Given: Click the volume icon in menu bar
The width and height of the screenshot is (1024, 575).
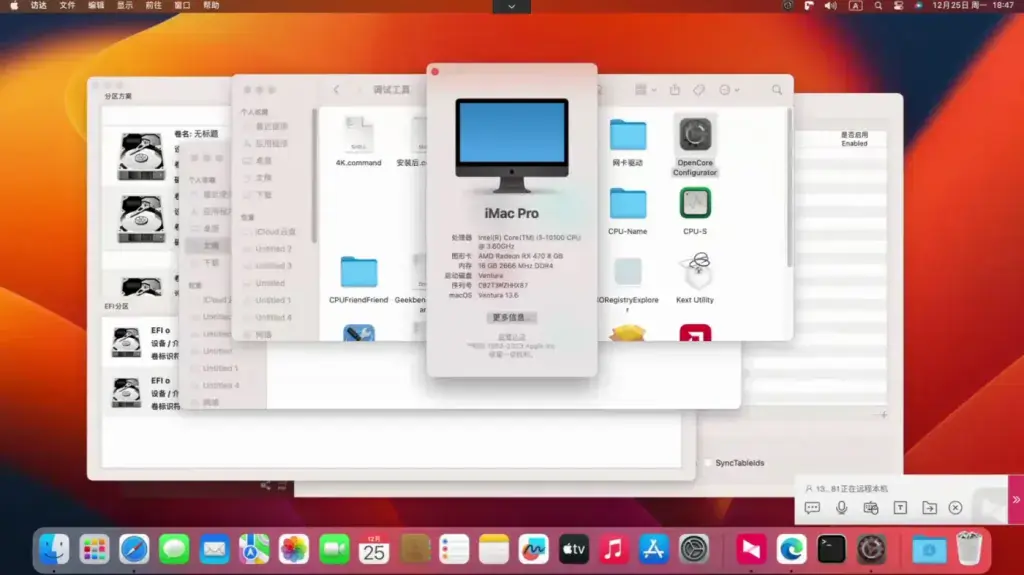Looking at the screenshot, I should [x=830, y=5].
